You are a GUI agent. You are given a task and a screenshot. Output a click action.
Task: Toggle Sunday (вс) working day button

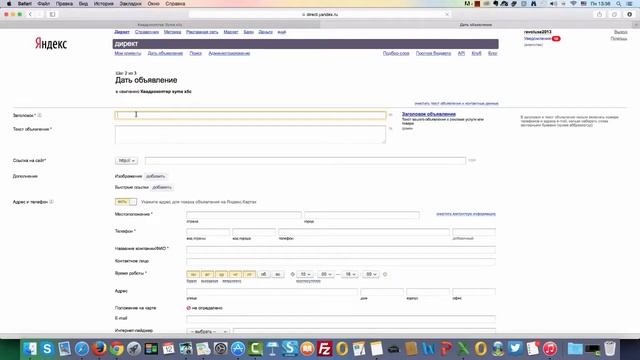tap(278, 274)
